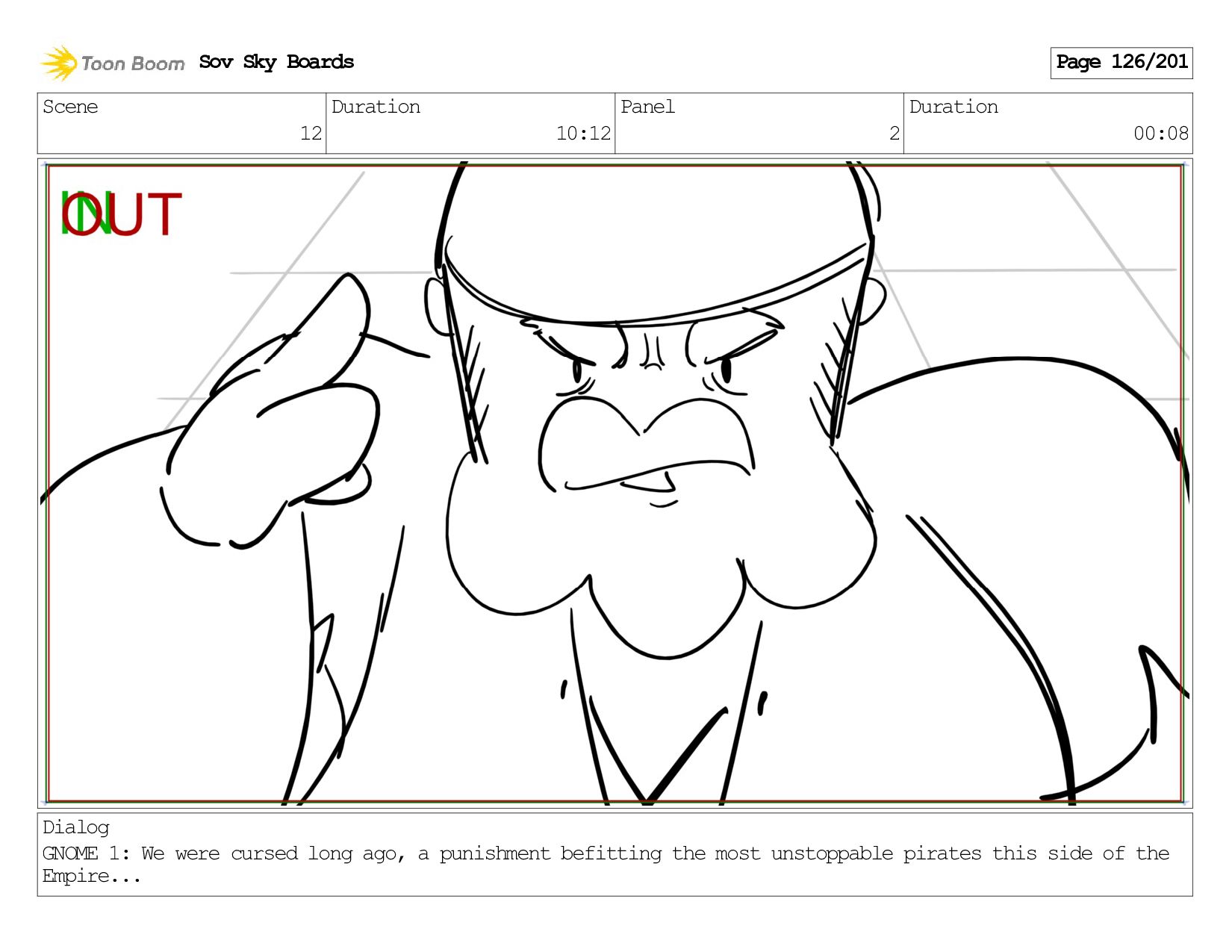This screenshot has height=952, width=1232.
Task: Click the storyboard panel drawing thumbnail
Action: click(x=615, y=483)
